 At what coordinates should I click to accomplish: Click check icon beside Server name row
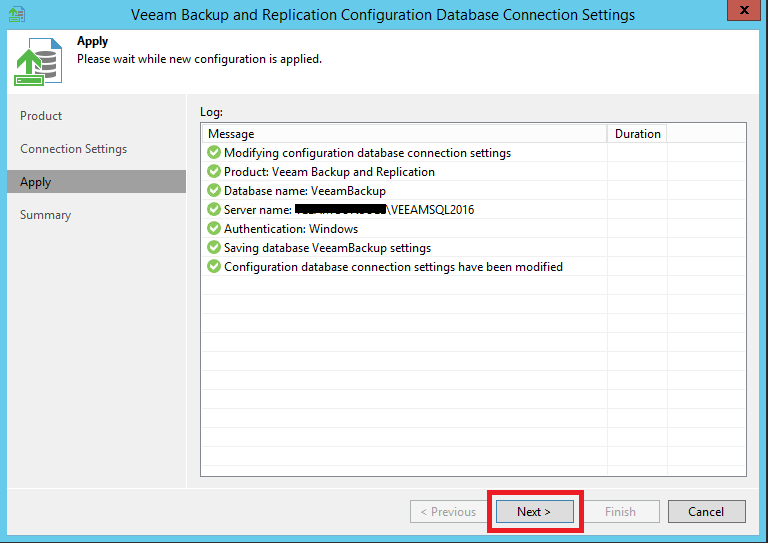click(x=214, y=210)
